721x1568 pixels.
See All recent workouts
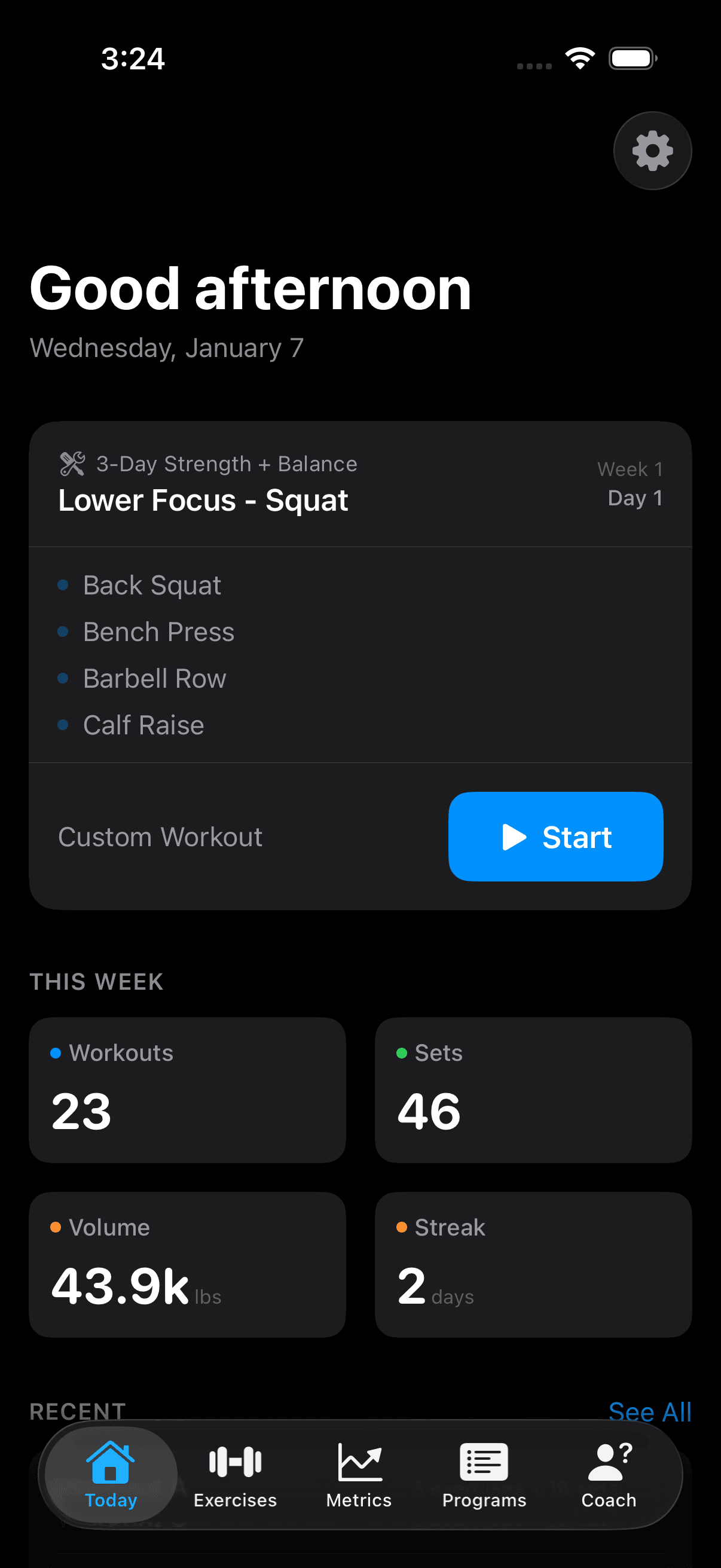(650, 1411)
